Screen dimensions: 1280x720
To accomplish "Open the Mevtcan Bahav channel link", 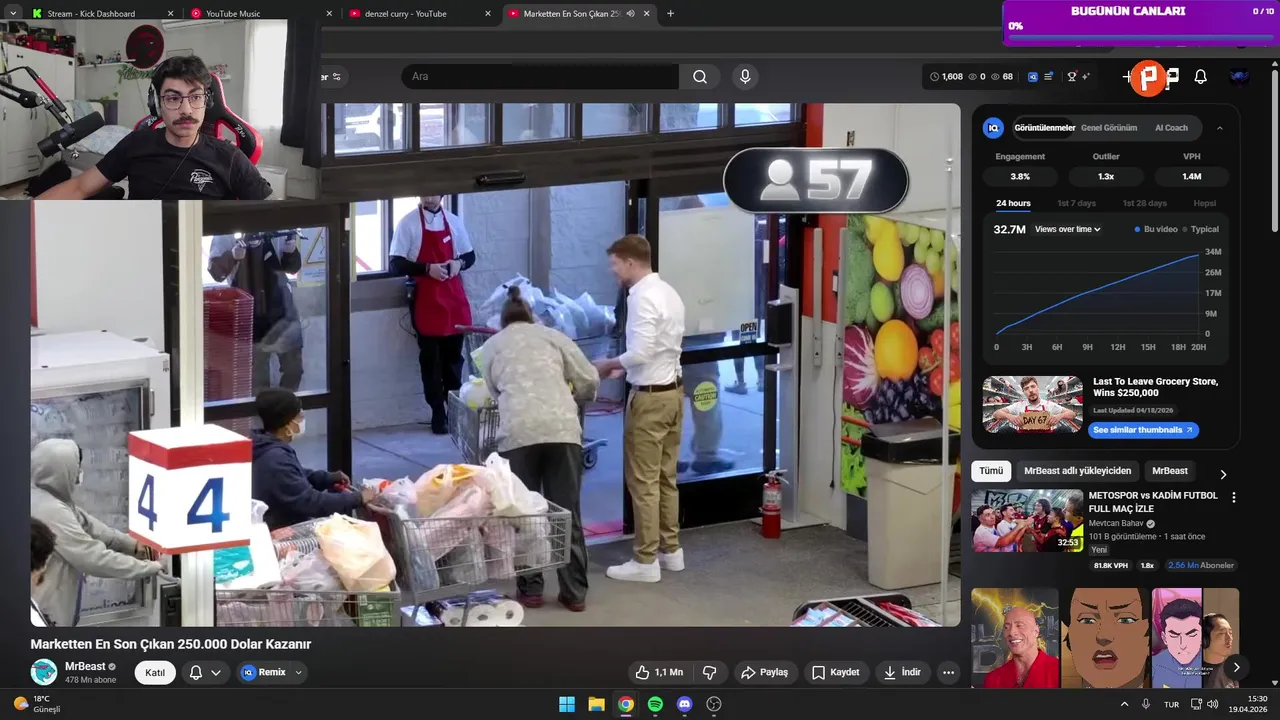I will coord(1115,523).
